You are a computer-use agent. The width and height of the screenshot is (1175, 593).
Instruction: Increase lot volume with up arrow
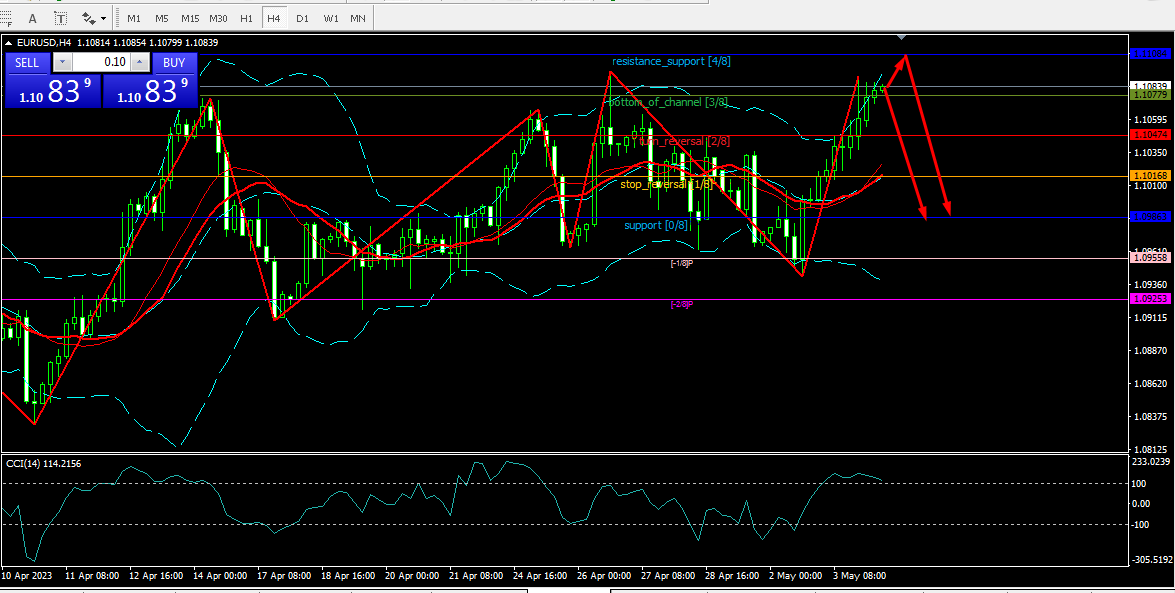[x=139, y=63]
